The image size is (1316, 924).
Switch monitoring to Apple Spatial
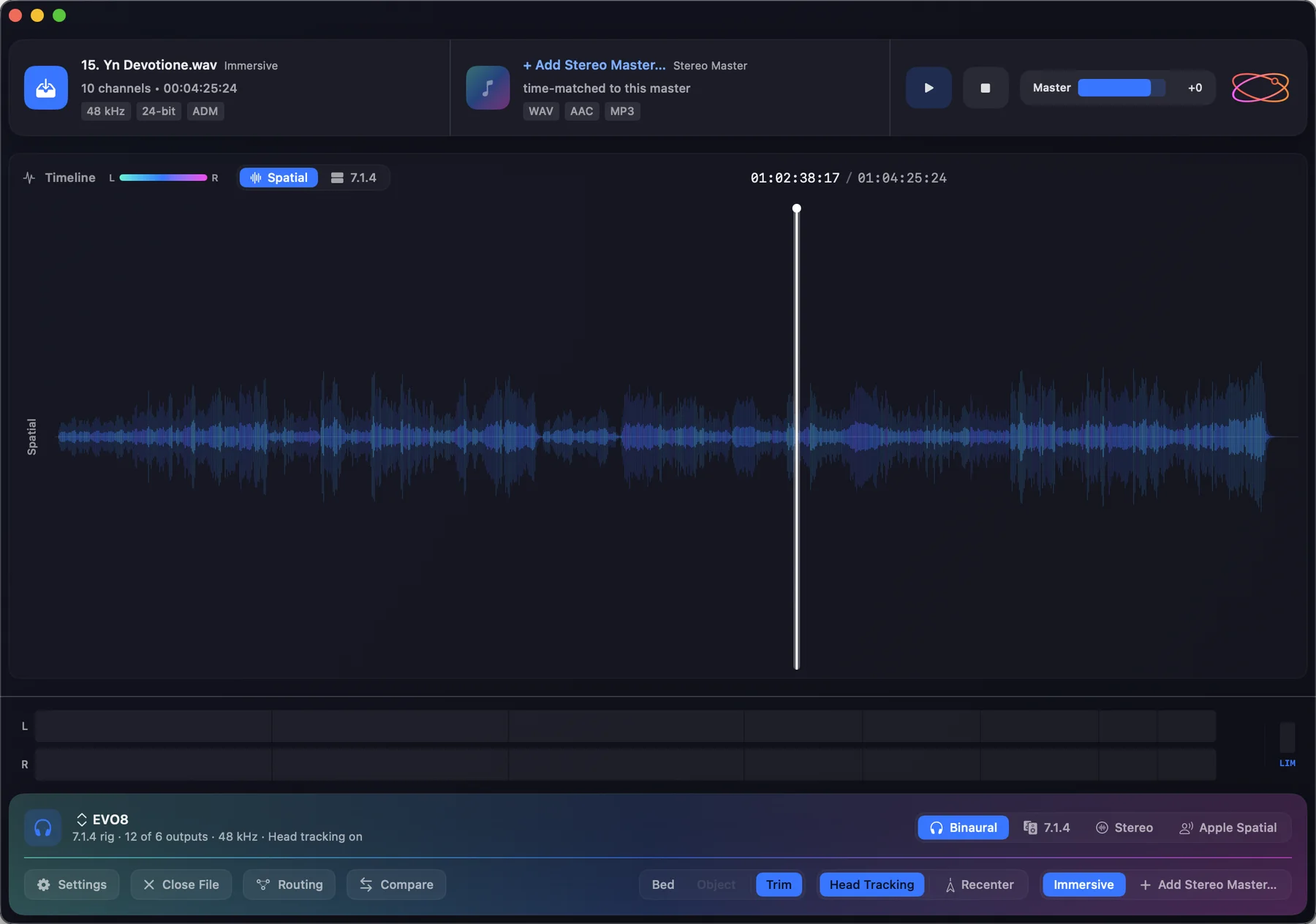tap(1228, 828)
